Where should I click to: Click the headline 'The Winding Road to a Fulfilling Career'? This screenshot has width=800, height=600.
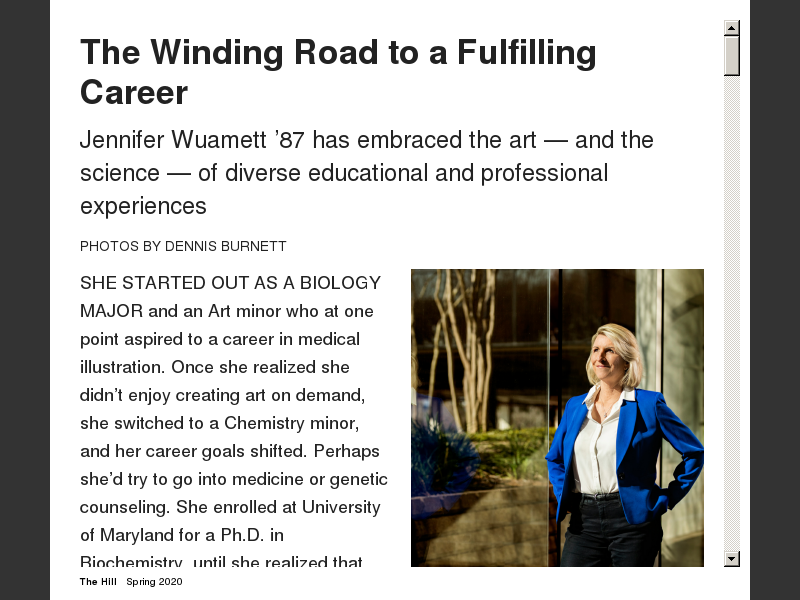[338, 72]
